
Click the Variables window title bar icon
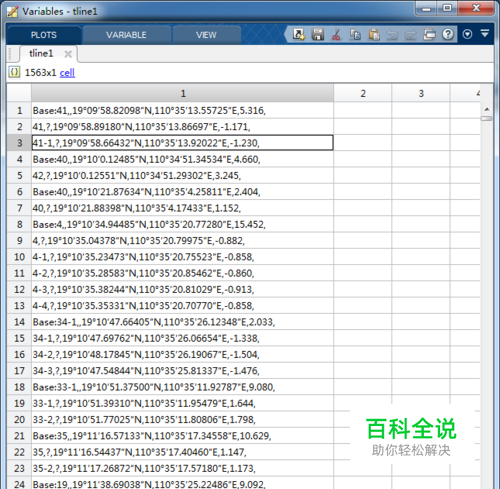pyautogui.click(x=13, y=11)
